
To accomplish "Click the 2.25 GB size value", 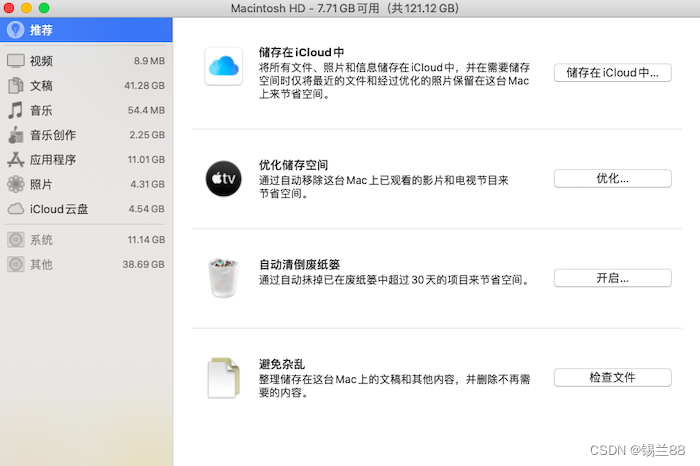I will tap(147, 135).
